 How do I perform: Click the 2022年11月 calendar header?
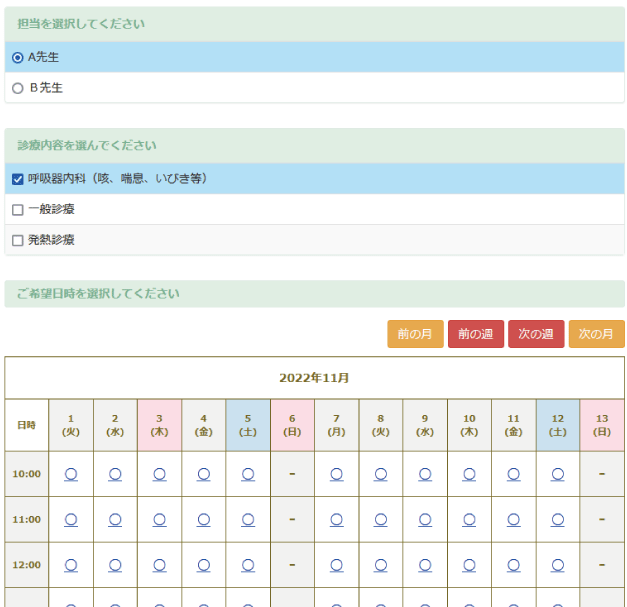pos(314,378)
